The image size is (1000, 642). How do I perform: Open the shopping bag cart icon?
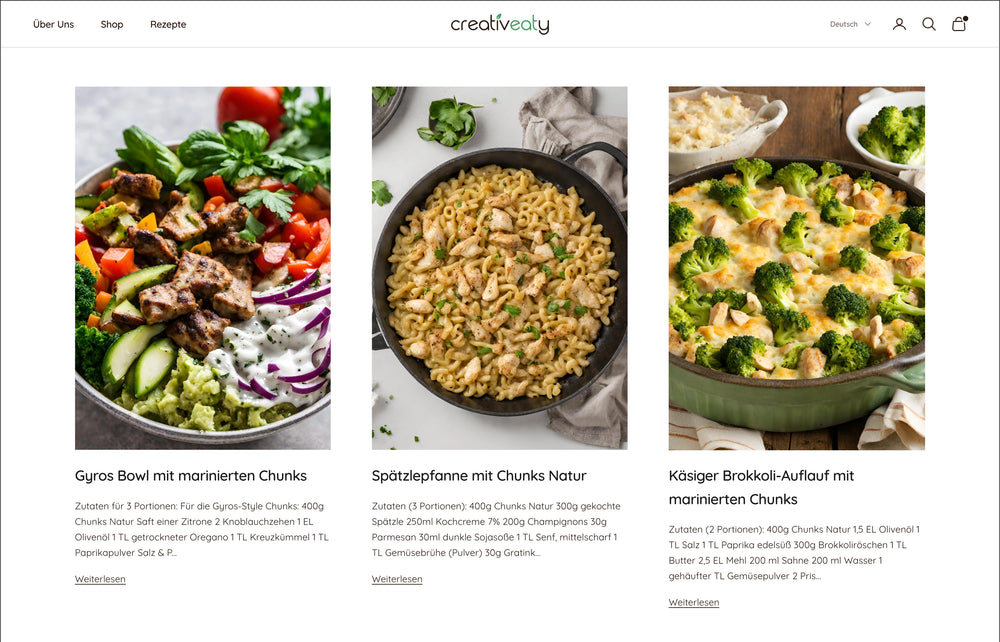[959, 24]
